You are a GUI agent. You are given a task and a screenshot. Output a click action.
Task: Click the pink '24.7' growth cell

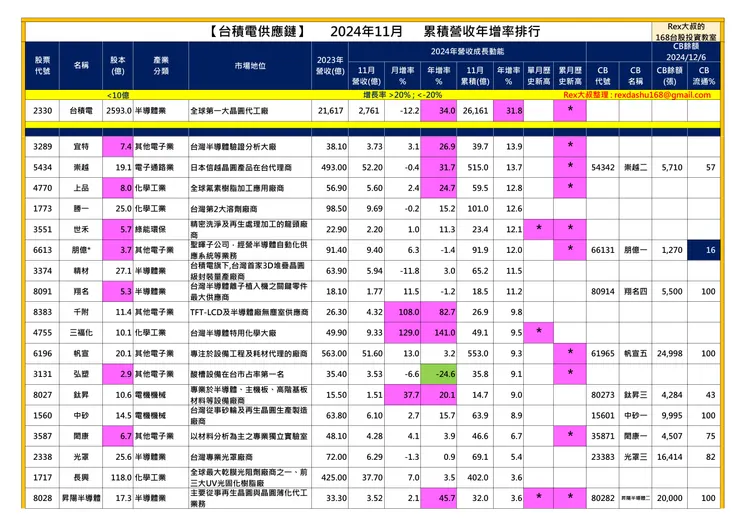pyautogui.click(x=438, y=188)
